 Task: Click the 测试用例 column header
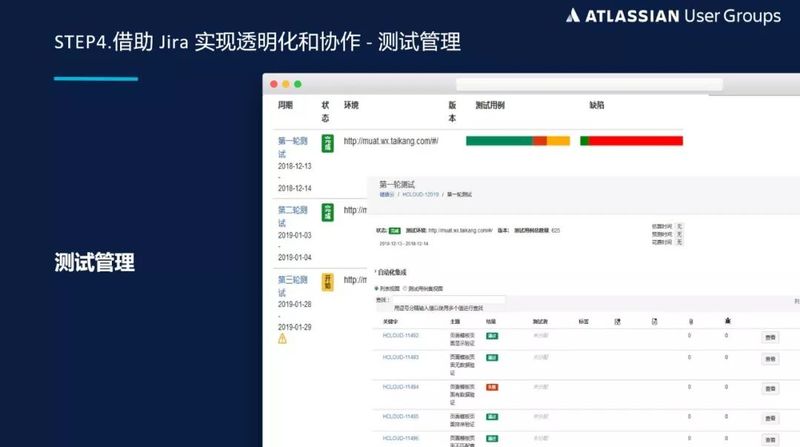coord(490,105)
